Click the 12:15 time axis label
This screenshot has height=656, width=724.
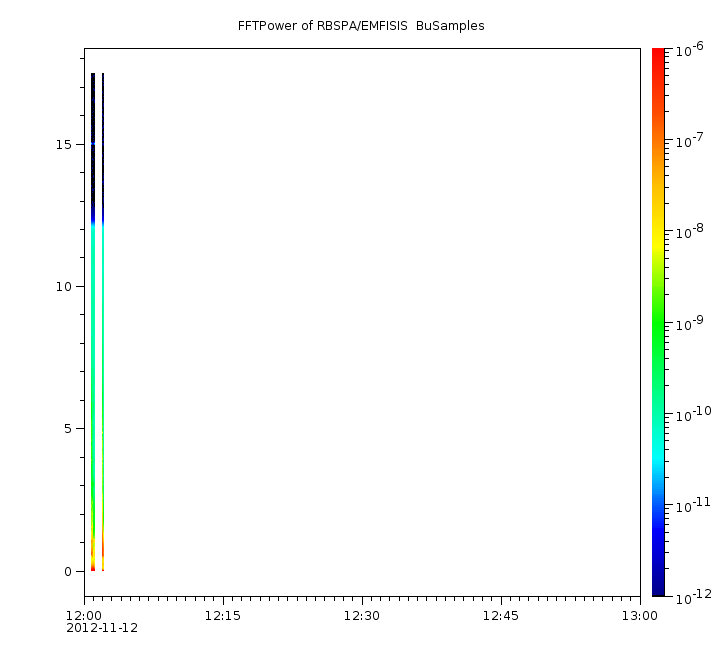click(x=223, y=616)
